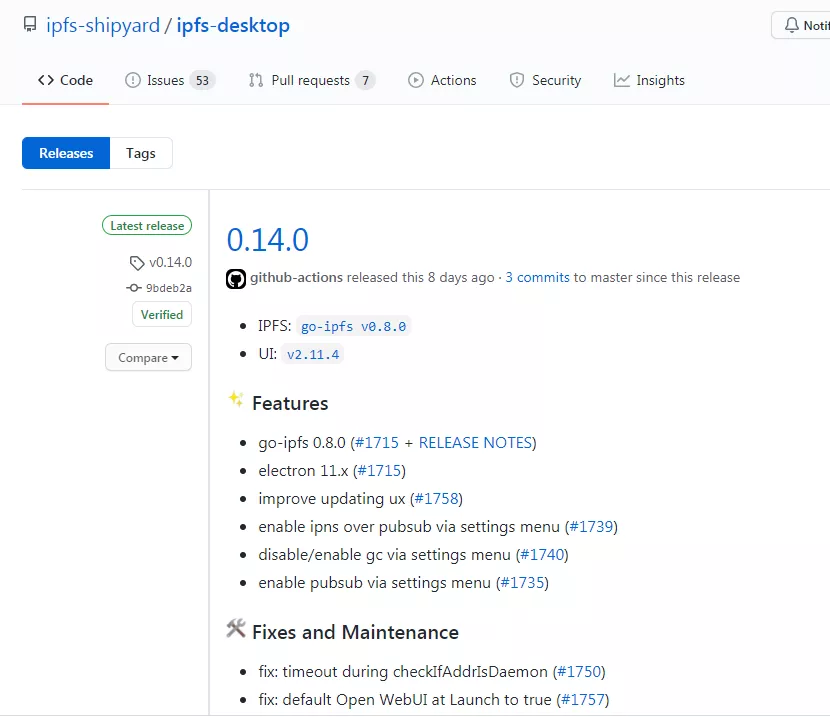Select the Releases button
Screen dimensions: 830x717
click(x=66, y=153)
